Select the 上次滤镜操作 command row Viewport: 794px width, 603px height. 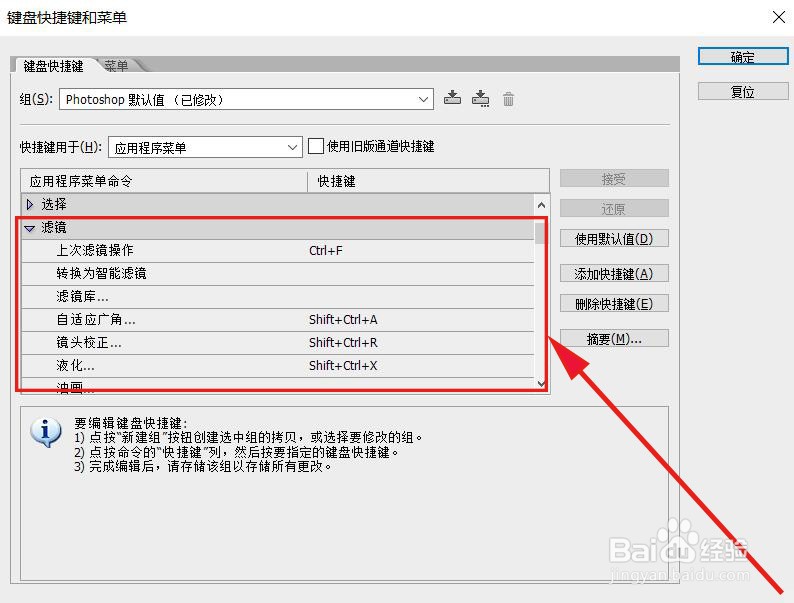coord(277,251)
